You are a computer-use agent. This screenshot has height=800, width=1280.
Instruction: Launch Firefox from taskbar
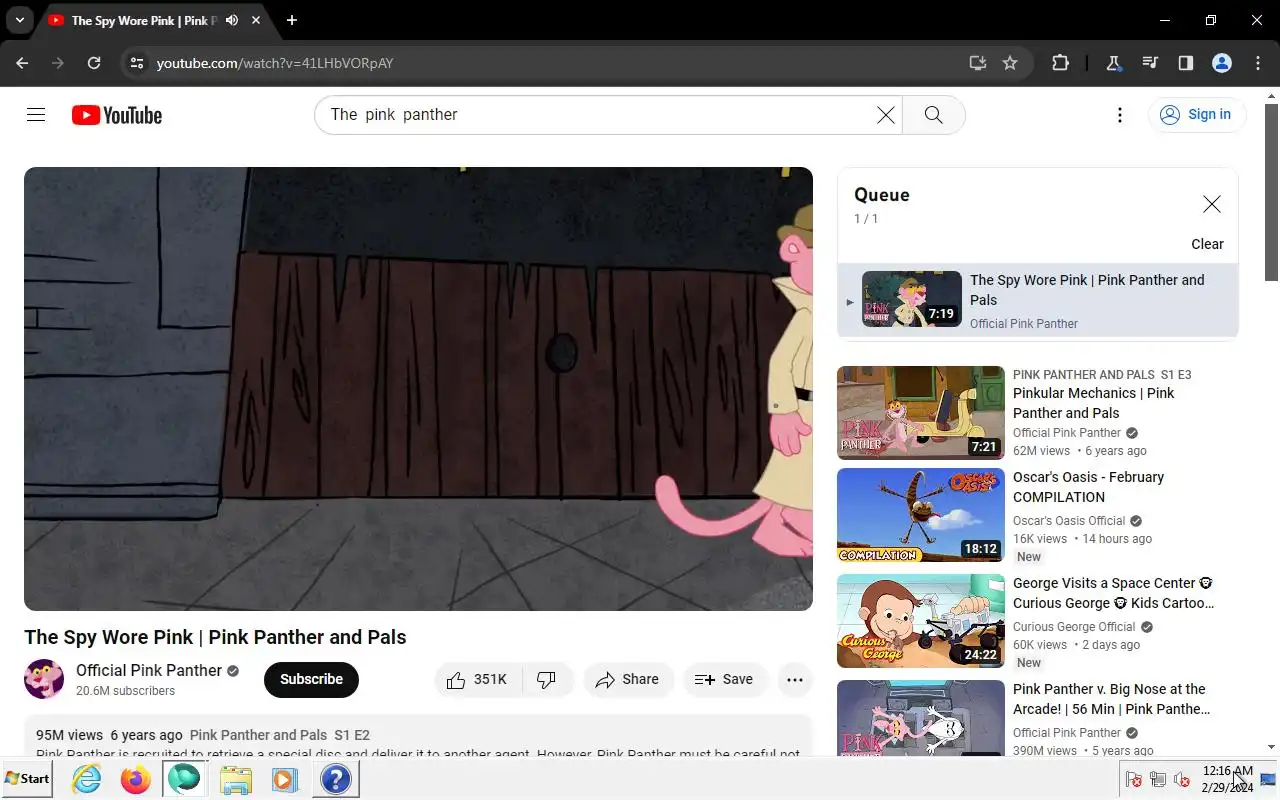(x=135, y=779)
